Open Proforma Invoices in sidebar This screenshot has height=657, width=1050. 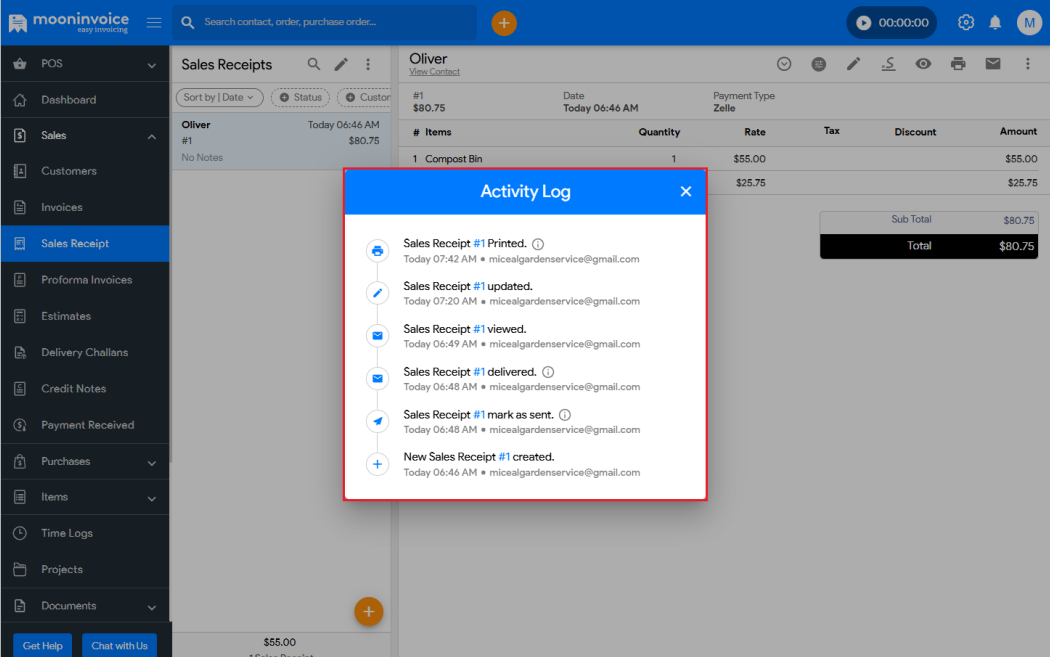[x=85, y=279]
